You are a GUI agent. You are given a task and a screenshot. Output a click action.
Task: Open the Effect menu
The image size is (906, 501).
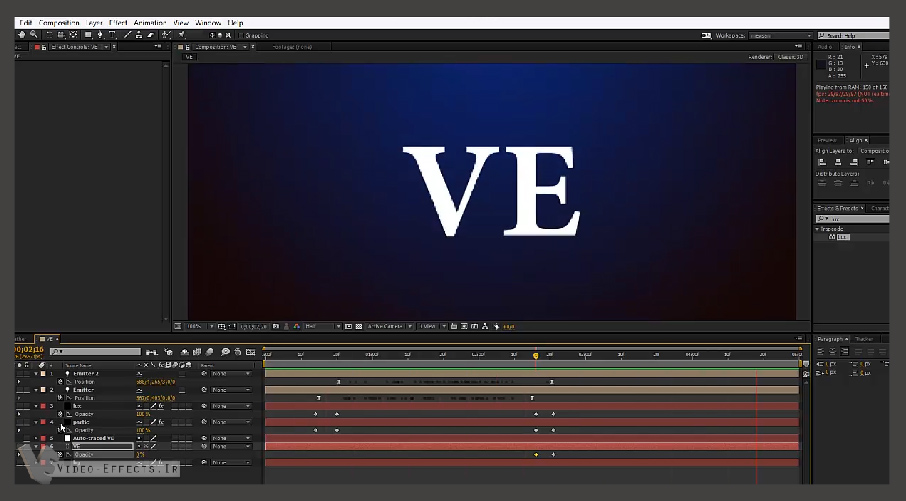[118, 23]
